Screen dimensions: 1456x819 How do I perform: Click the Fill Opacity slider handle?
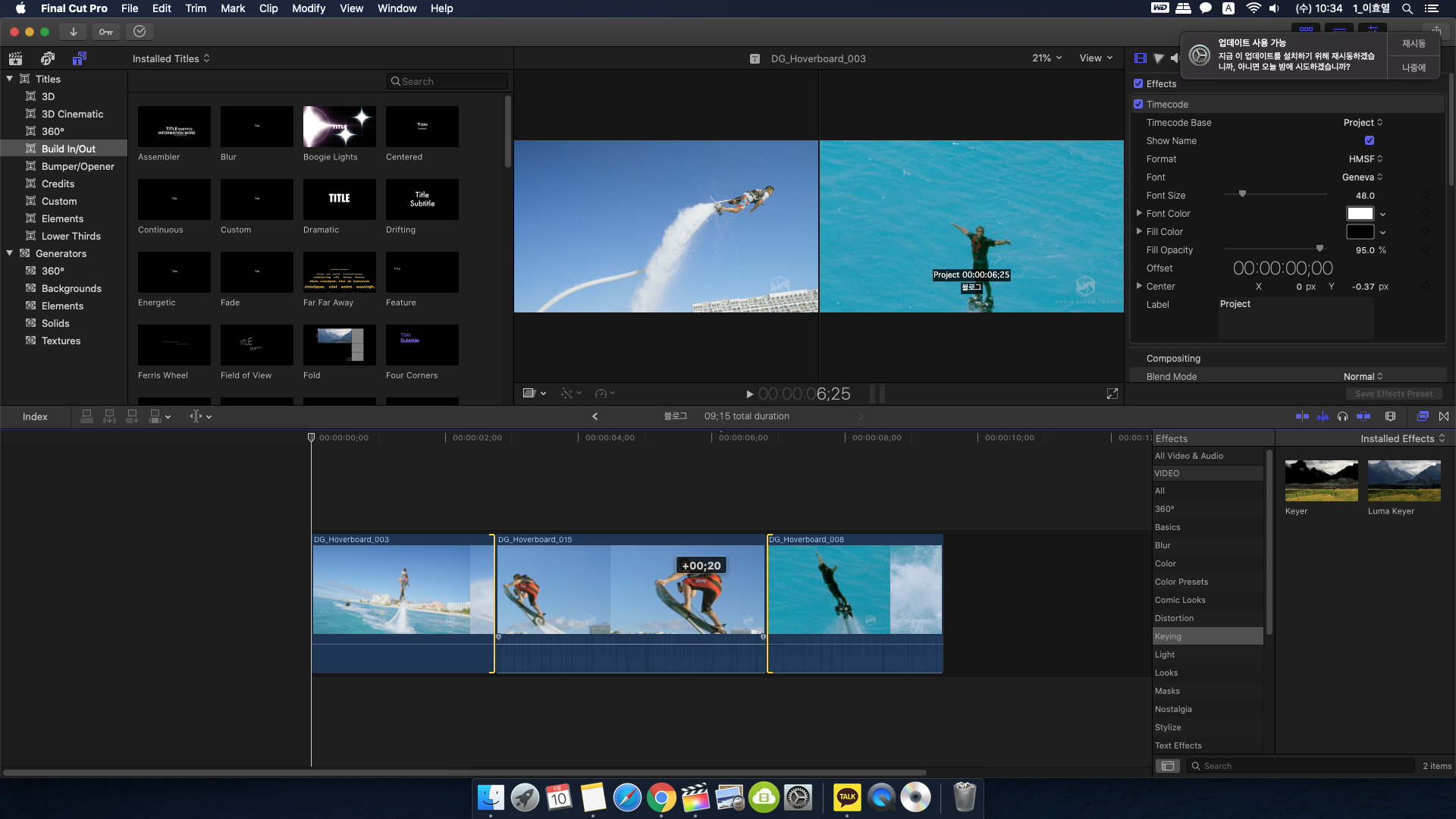tap(1319, 249)
